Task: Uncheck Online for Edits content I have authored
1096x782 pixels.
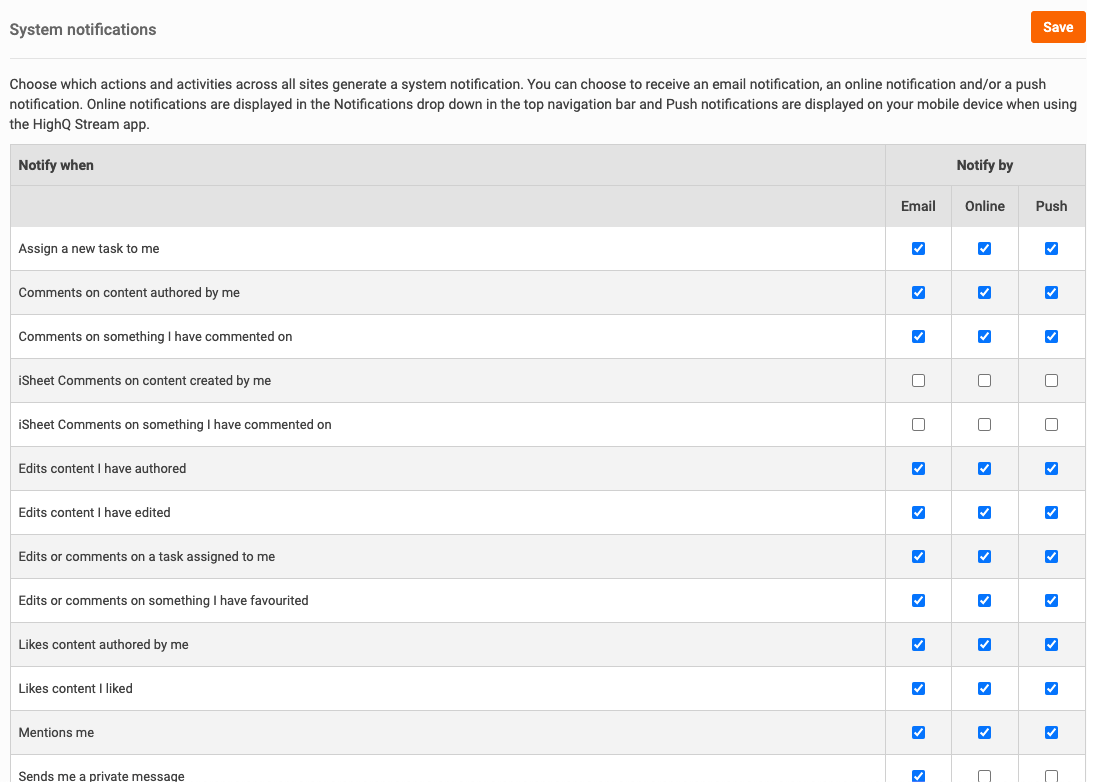Action: click(984, 469)
